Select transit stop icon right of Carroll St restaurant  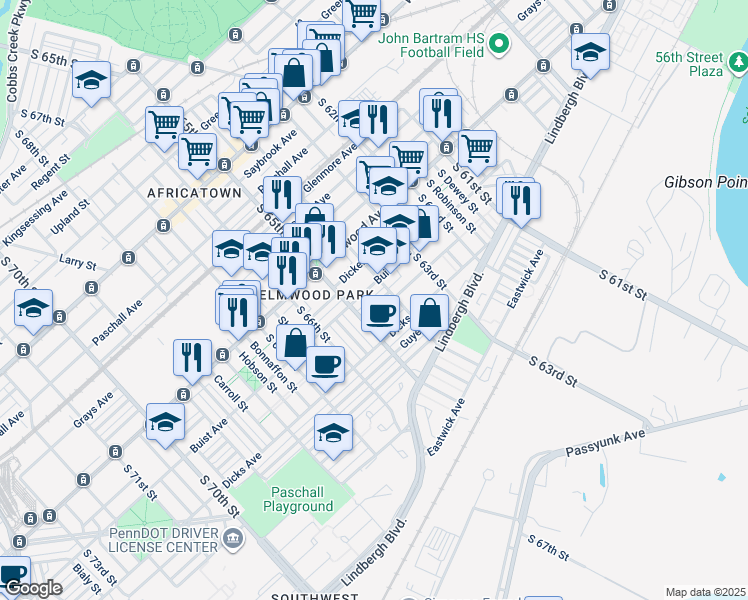pos(222,355)
